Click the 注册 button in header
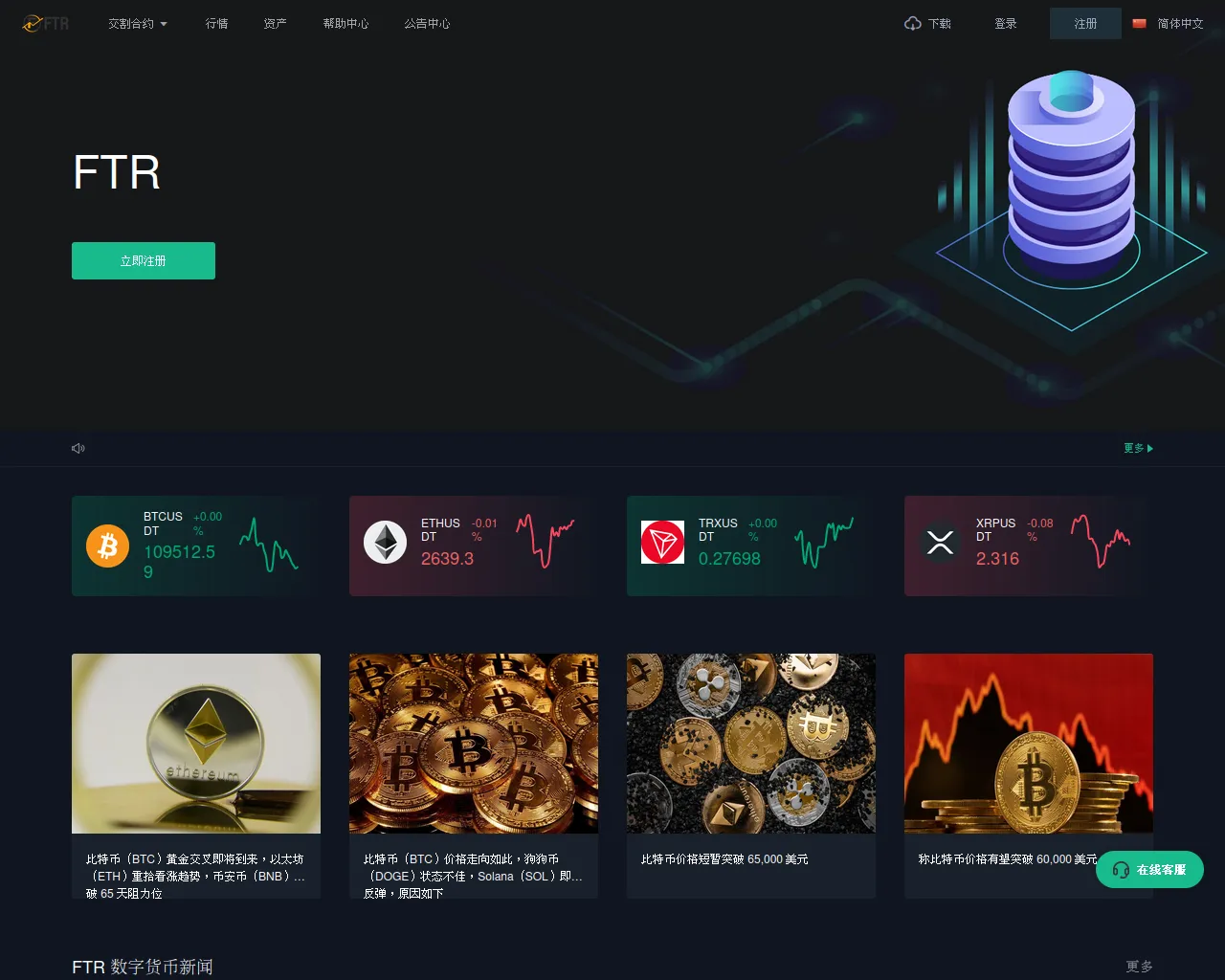The height and width of the screenshot is (980, 1225). point(1085,23)
